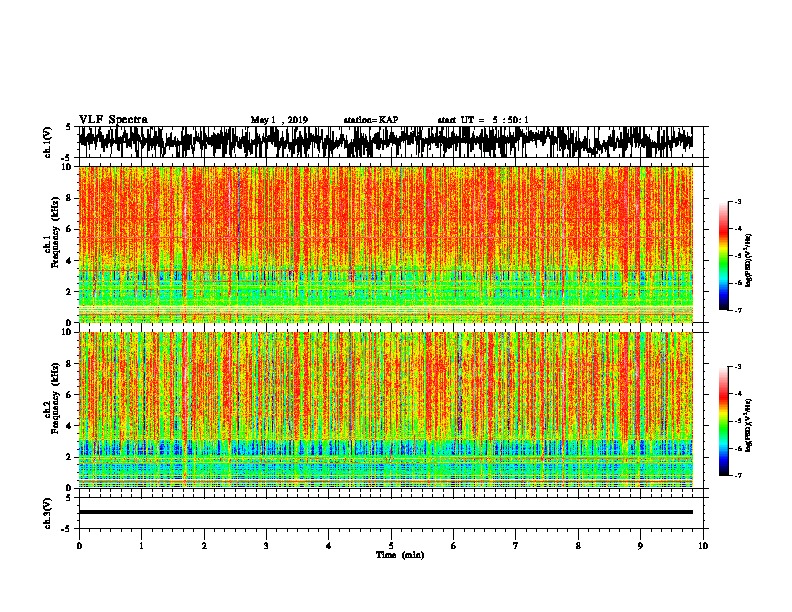This screenshot has height=612, width=792.
Task: Select the "start UT = 5:50:1" text
Action: point(483,120)
